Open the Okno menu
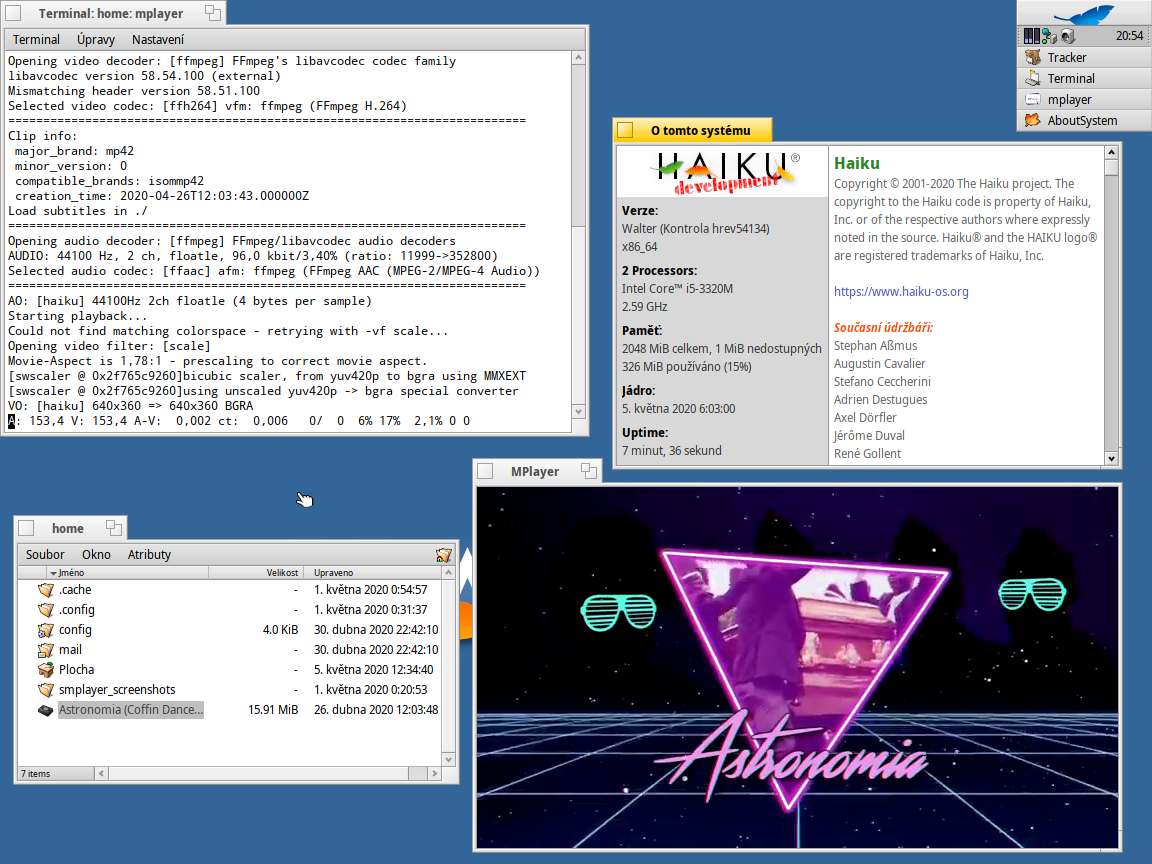Screen dimensions: 1152x864 pyautogui.click(x=96, y=555)
